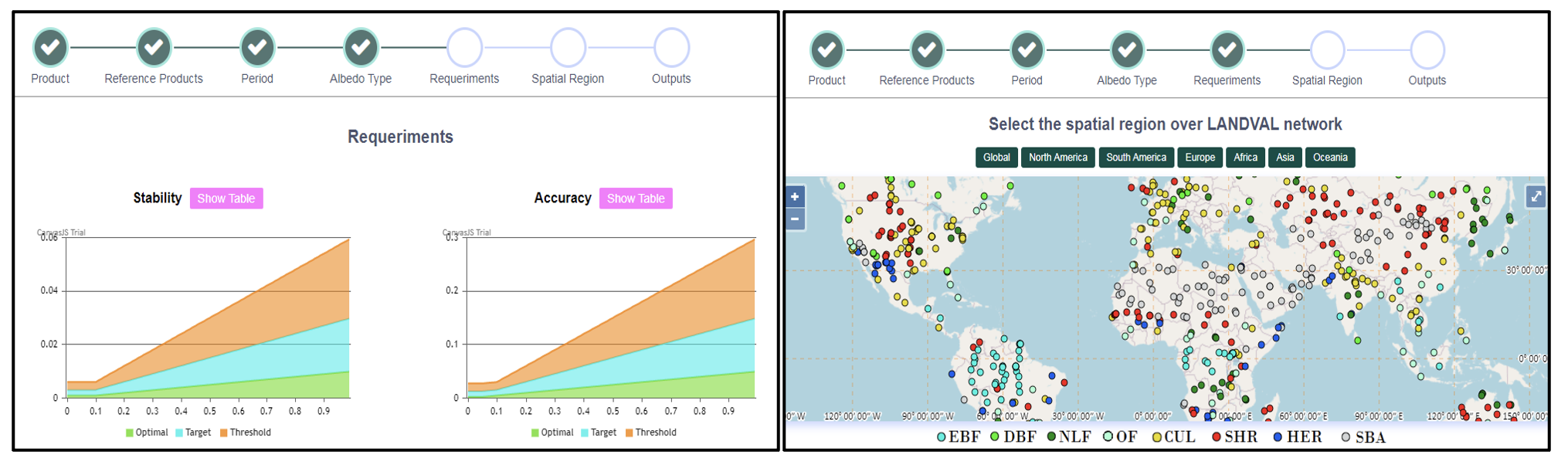Image resolution: width=1568 pixels, height=465 pixels.
Task: Select the Oceania region button
Action: pos(1330,158)
